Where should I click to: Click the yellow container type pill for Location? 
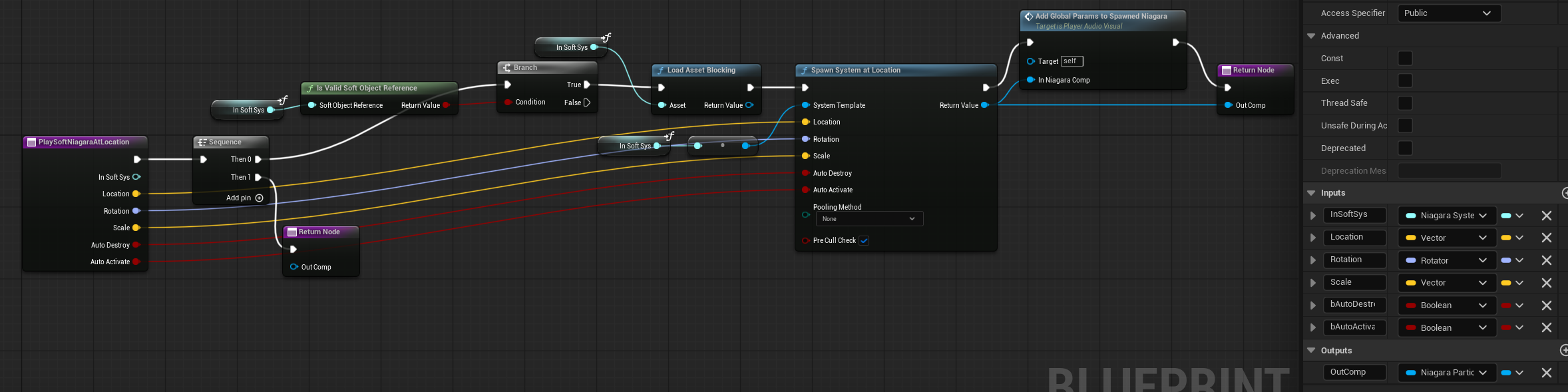click(x=1506, y=238)
